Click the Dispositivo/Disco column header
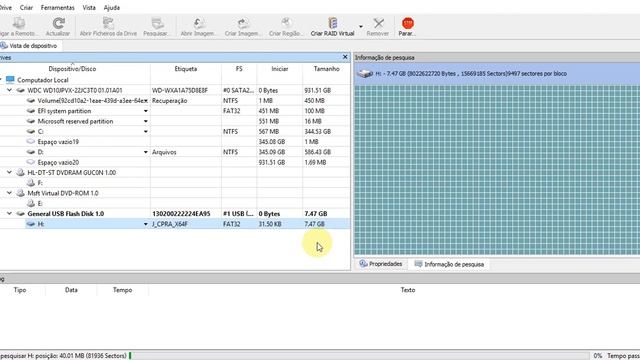Viewport: 640px width, 360px height. pyautogui.click(x=72, y=69)
